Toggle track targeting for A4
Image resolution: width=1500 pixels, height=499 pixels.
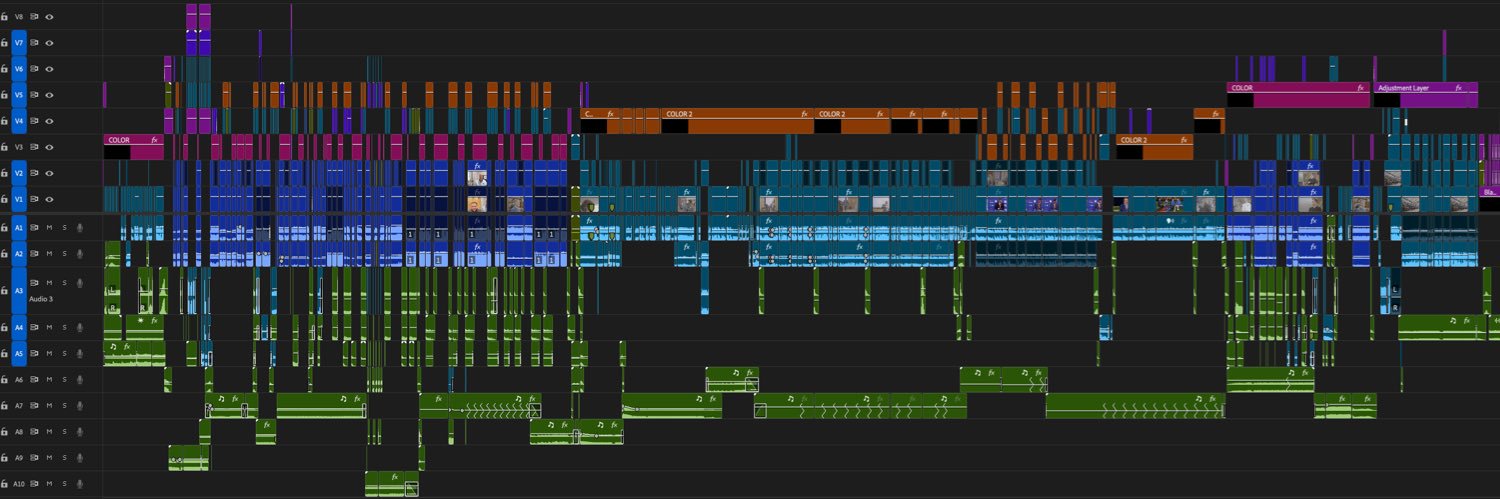pos(19,327)
